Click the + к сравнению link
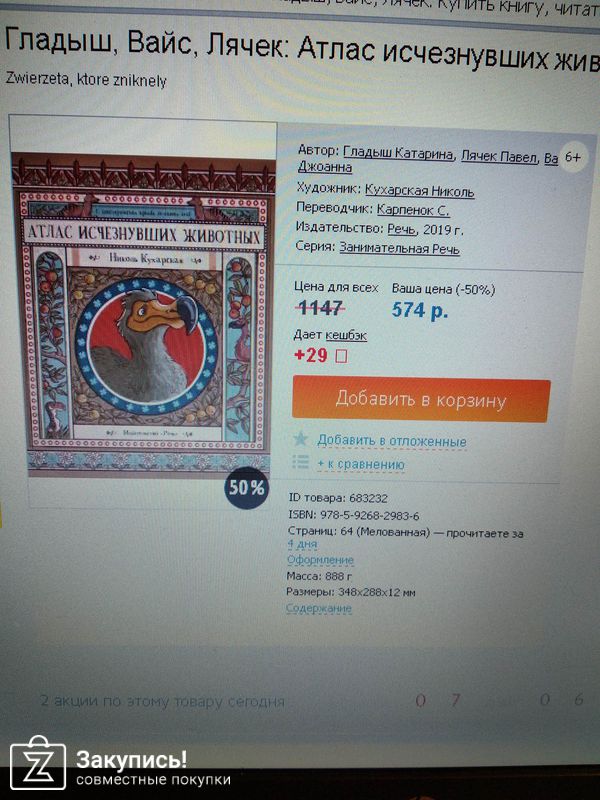Viewport: 600px width, 800px height. point(361,464)
